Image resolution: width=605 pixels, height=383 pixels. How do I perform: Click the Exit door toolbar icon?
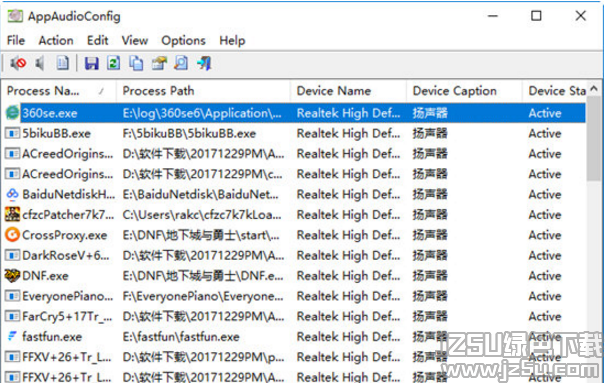204,63
